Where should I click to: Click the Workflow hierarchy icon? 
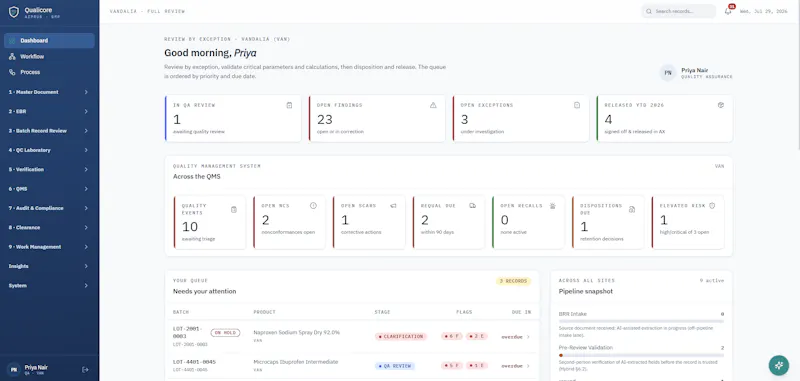[12, 57]
